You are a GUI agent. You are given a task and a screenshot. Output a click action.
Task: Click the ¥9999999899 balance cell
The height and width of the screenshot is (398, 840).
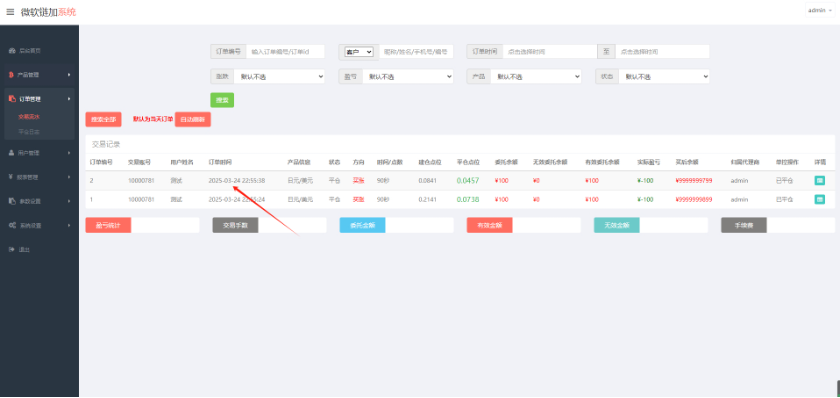(694, 199)
